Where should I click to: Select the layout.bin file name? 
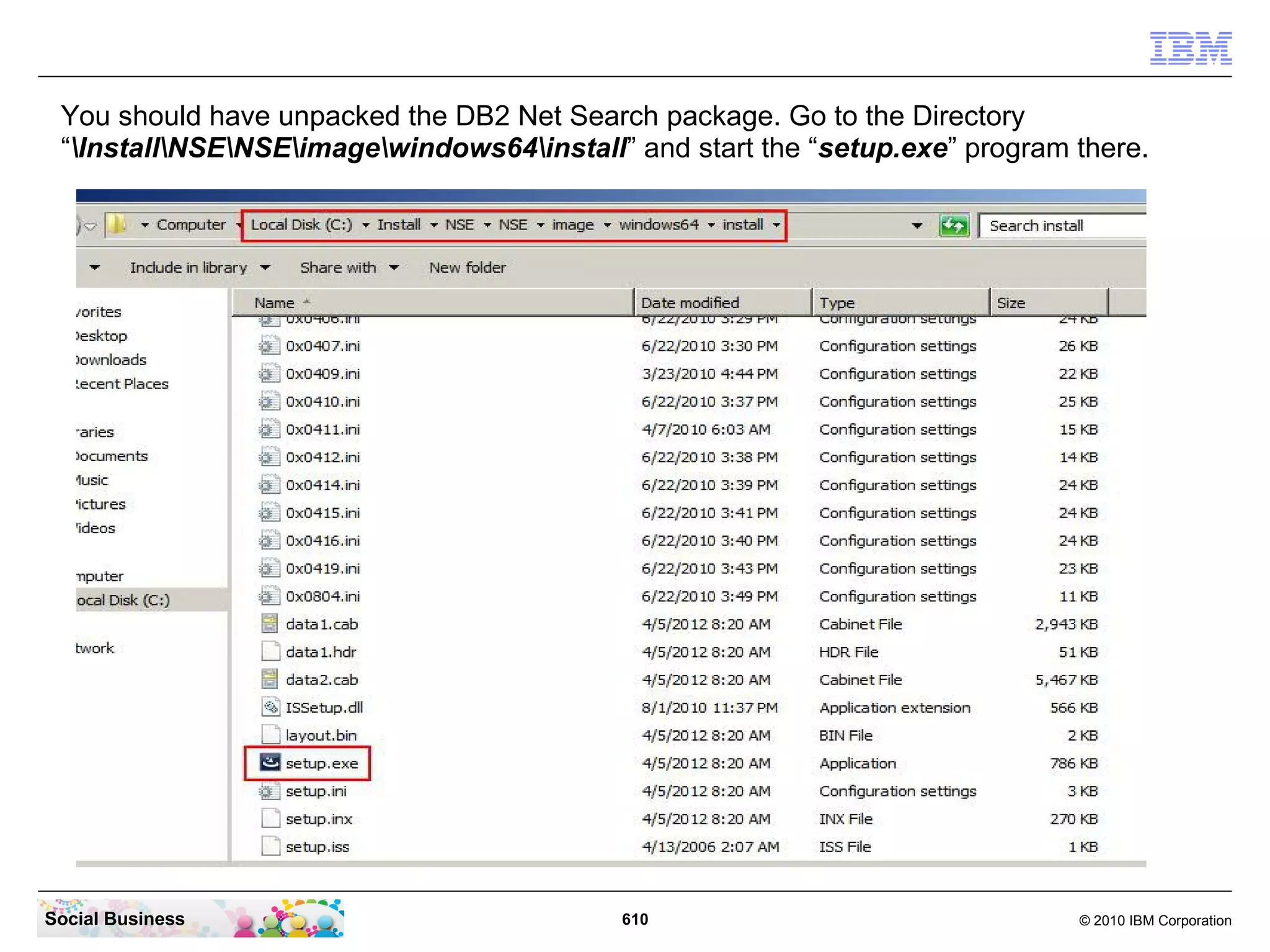321,736
